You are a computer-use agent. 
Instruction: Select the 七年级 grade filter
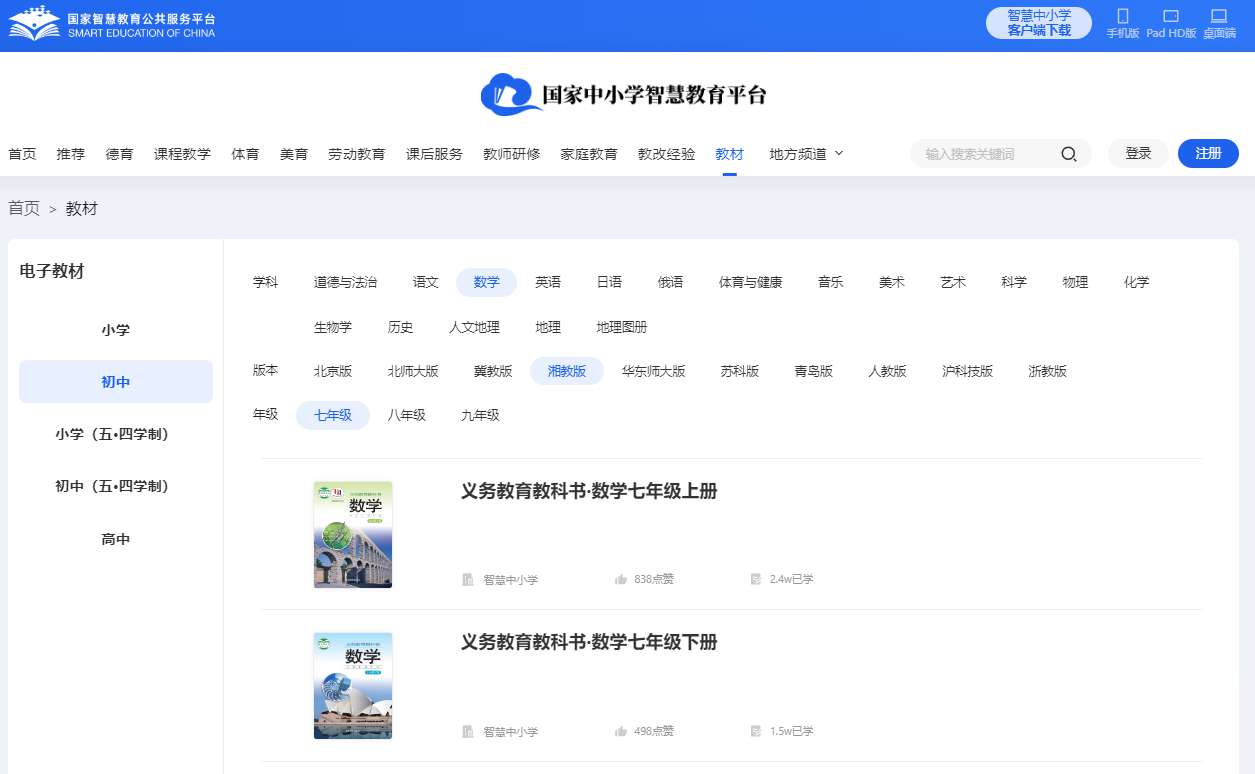click(x=333, y=415)
